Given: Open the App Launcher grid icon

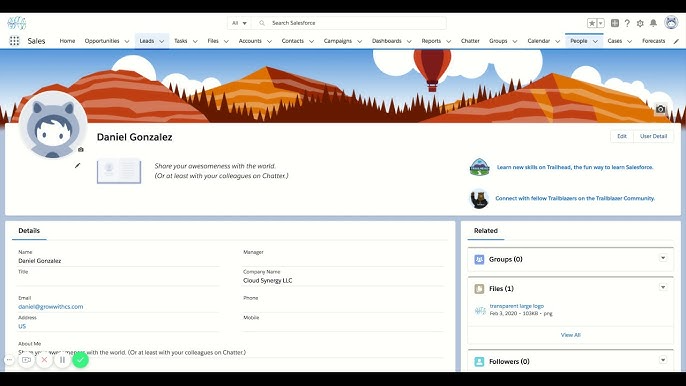Looking at the screenshot, I should 14,41.
